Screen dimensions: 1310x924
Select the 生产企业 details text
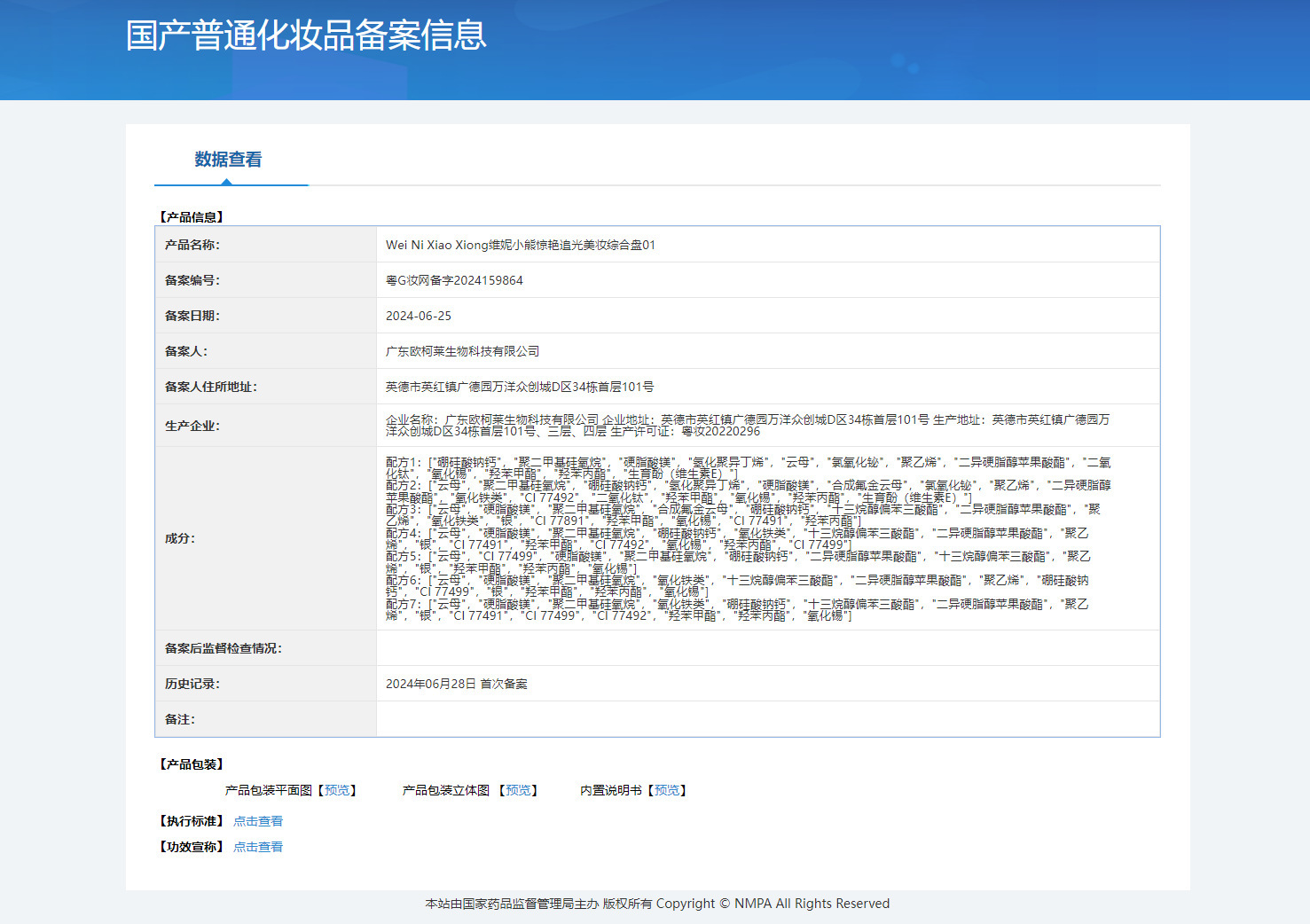[748, 426]
